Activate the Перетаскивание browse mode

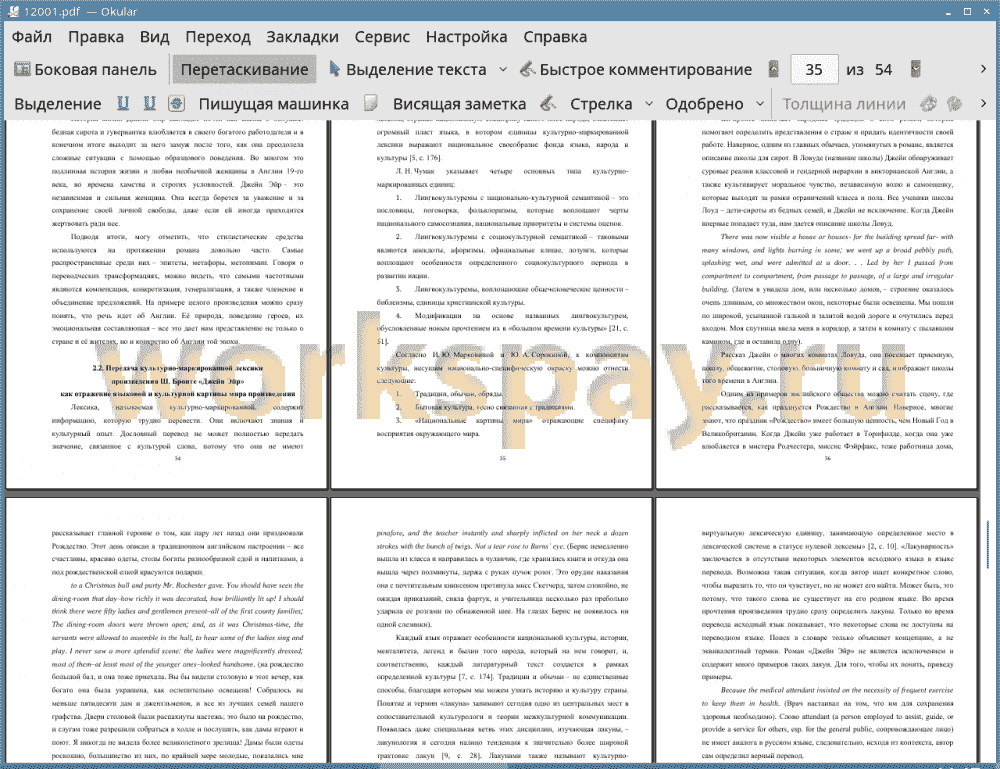pos(244,70)
